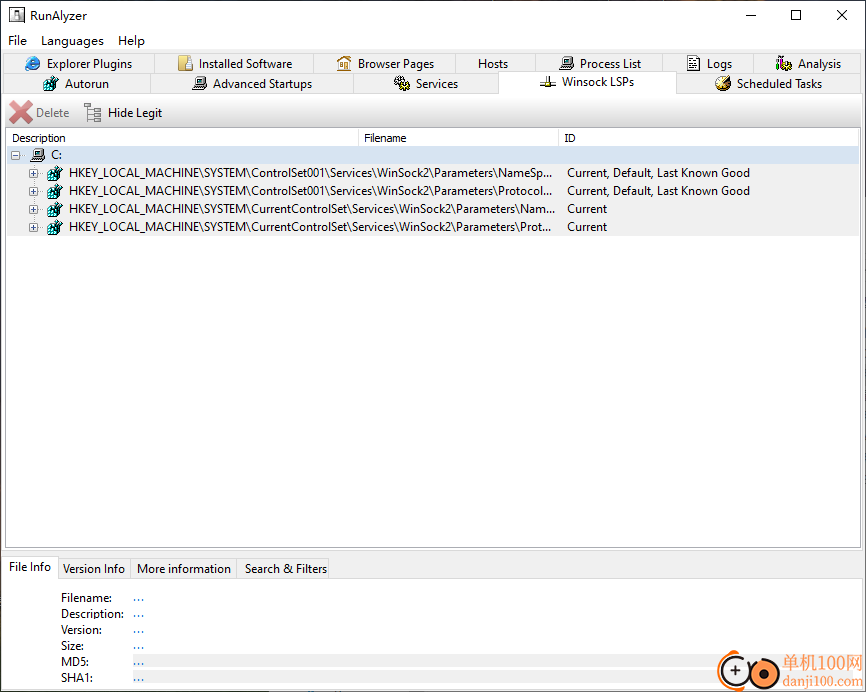866x692 pixels.
Task: Click the Filename value dots in File Info
Action: [138, 599]
